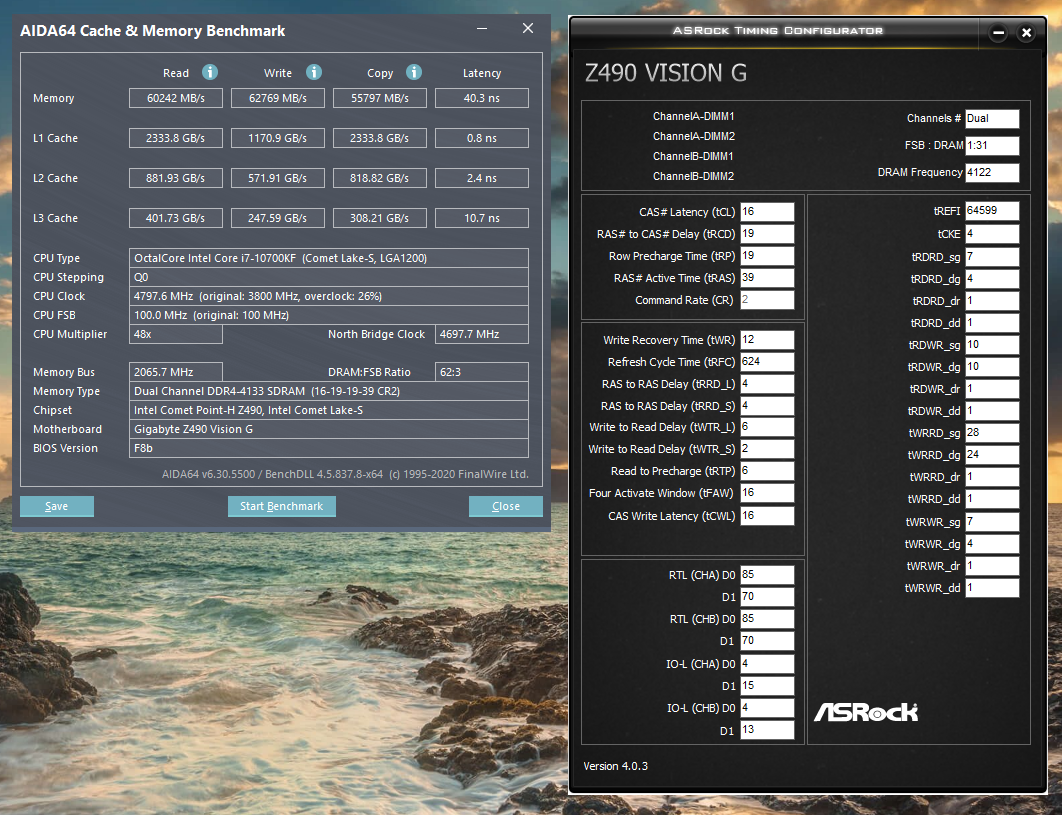Image resolution: width=1062 pixels, height=815 pixels.
Task: Select the Memory write value 62769 MB/s
Action: [x=278, y=98]
